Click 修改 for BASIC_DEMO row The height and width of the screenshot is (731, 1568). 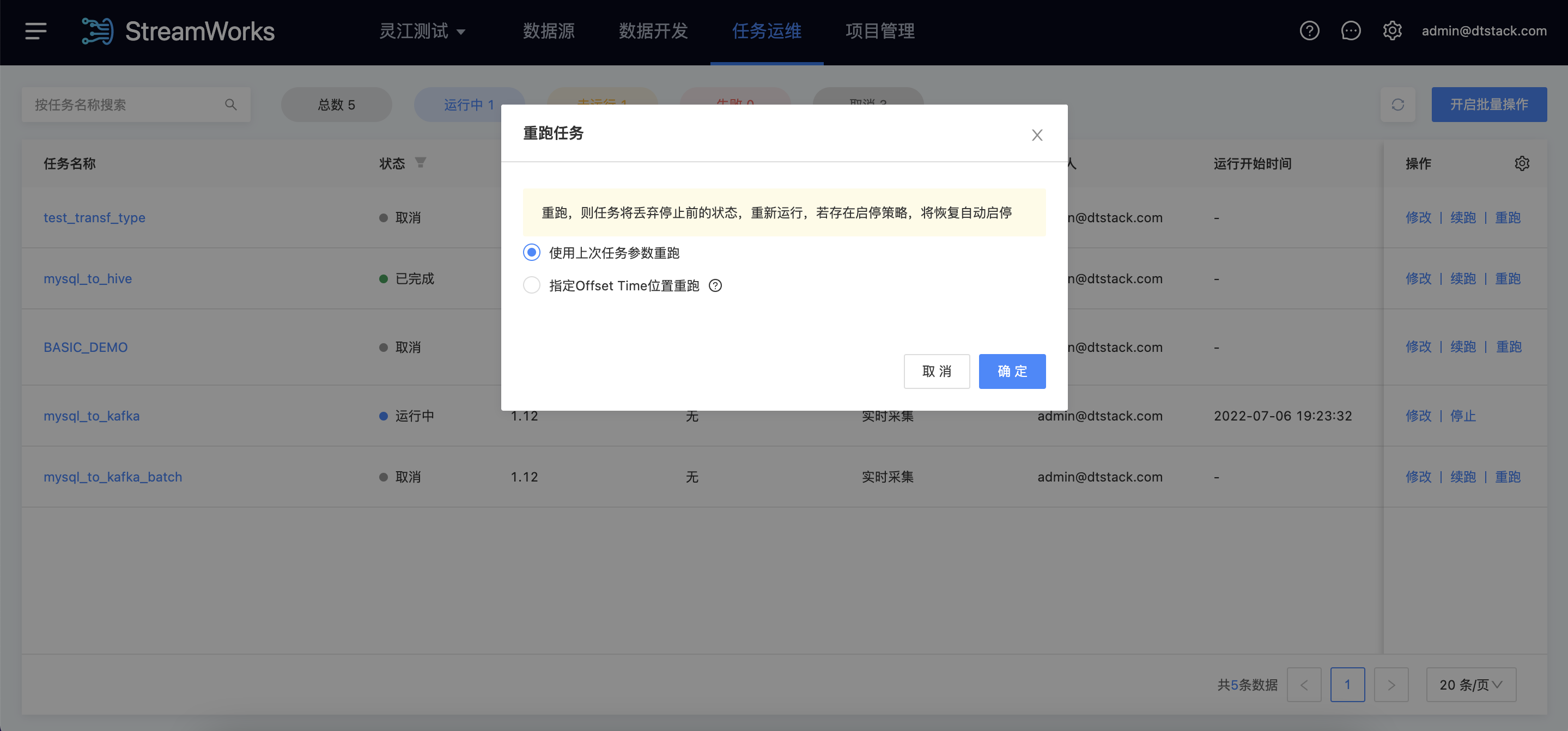pos(1418,347)
